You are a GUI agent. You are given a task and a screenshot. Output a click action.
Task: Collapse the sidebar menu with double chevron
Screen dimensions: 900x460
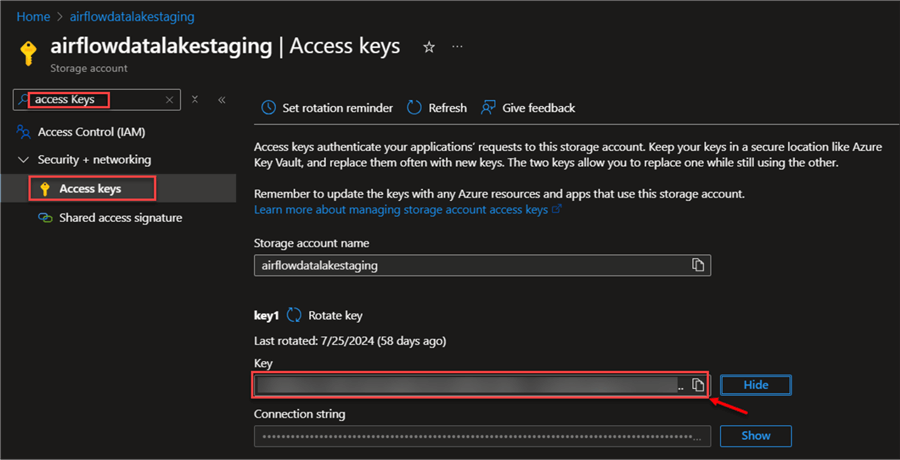point(221,100)
